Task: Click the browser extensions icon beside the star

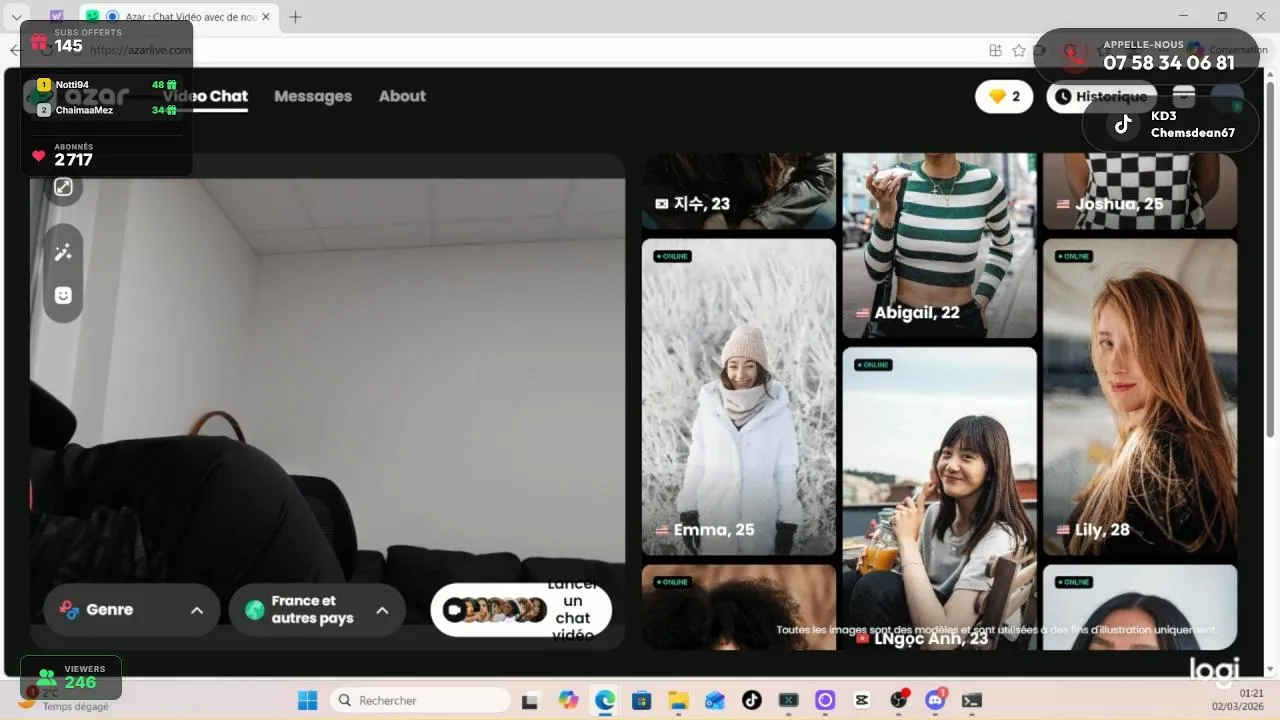Action: (x=995, y=50)
